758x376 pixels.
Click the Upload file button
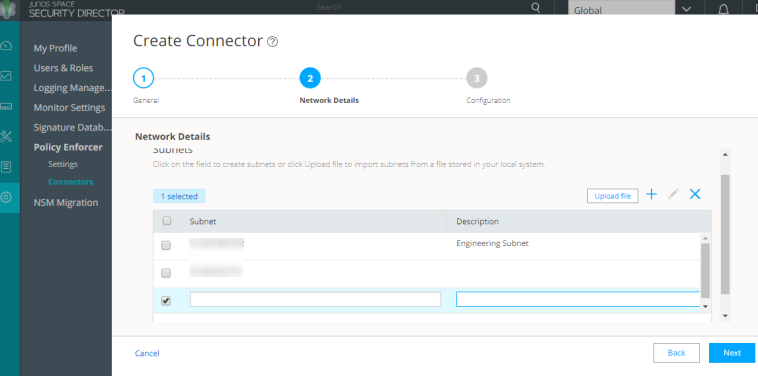coord(612,196)
